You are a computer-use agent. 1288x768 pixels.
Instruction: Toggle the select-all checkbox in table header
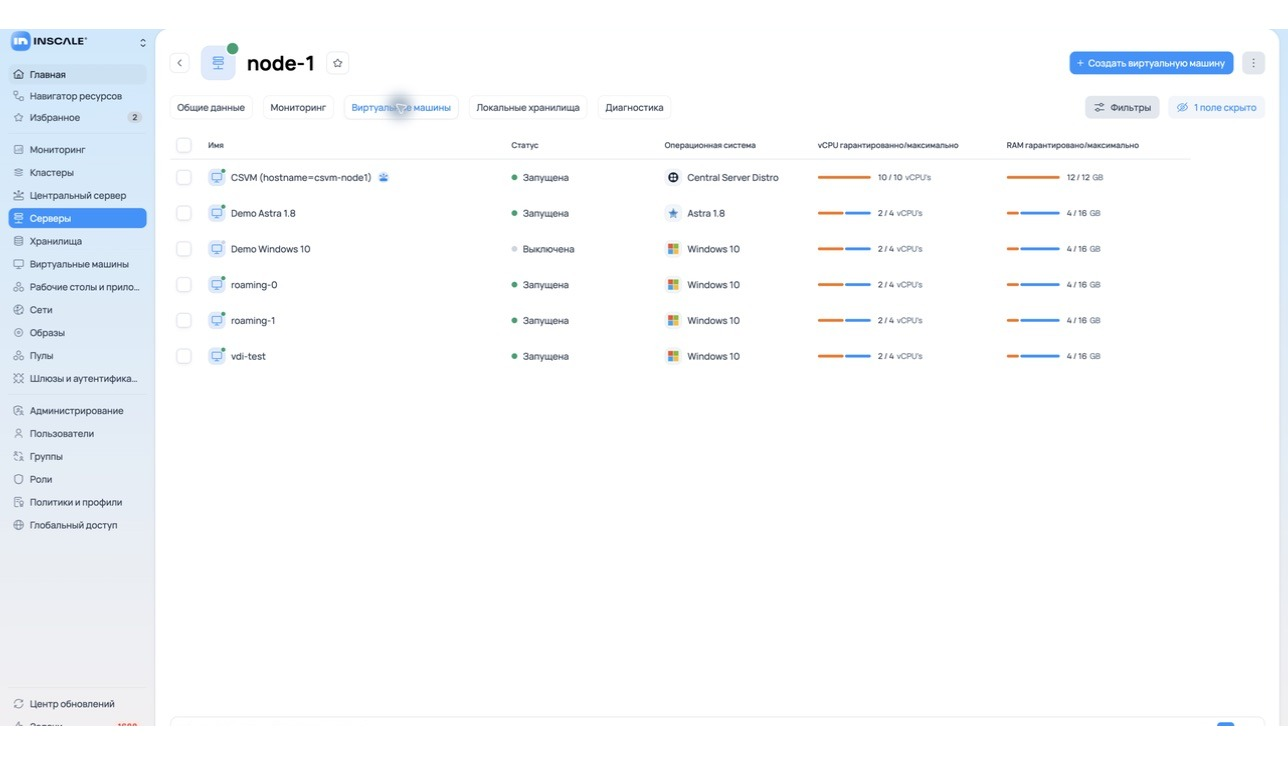pos(184,145)
